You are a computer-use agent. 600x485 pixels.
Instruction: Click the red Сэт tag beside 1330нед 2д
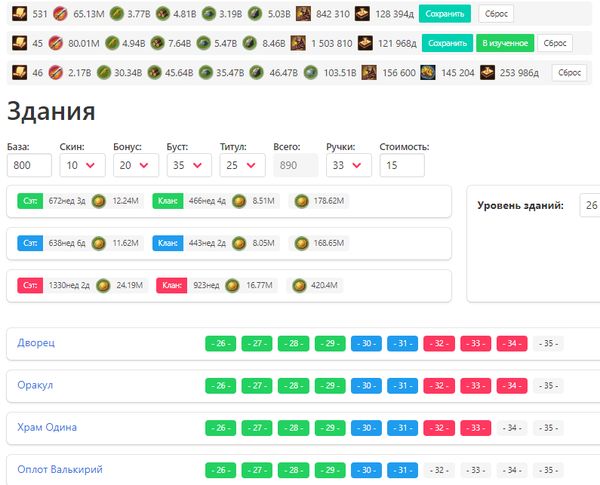[x=30, y=286]
